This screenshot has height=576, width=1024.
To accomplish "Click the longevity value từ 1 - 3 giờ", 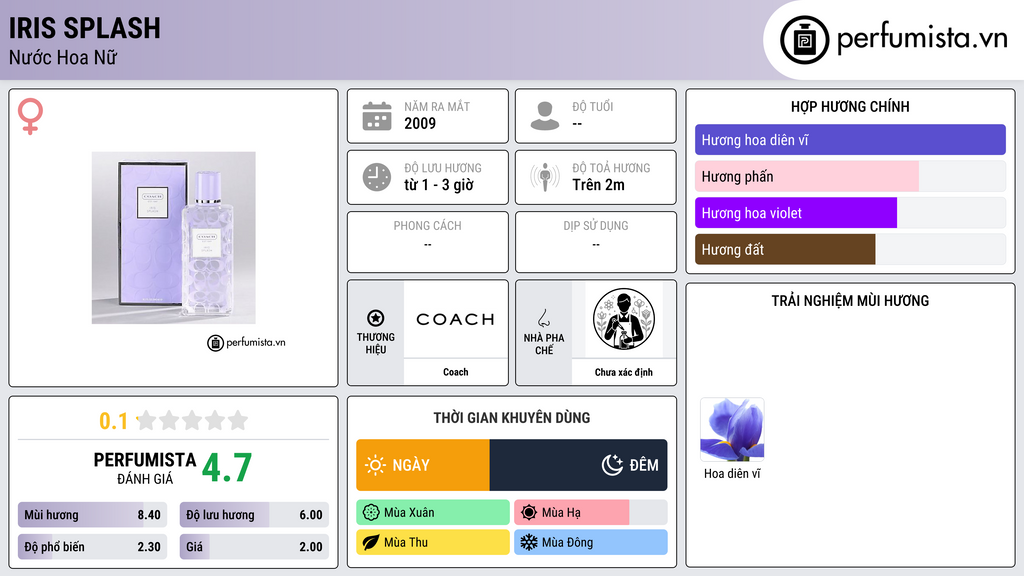I will 439,185.
